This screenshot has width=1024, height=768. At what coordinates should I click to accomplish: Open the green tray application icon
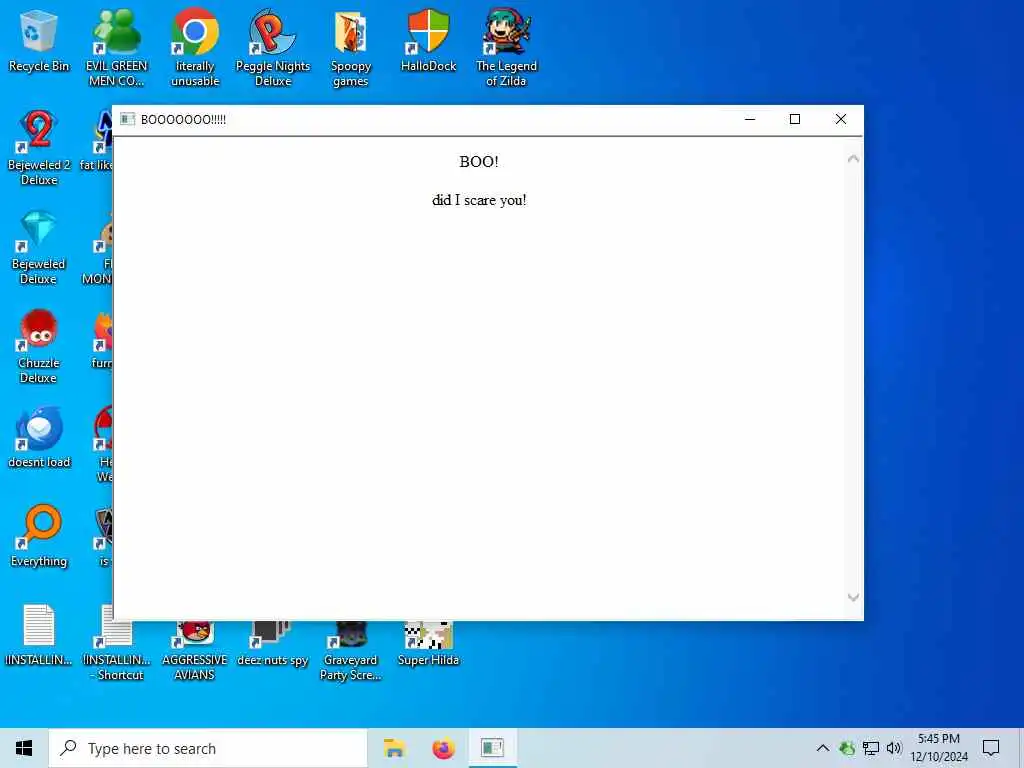[847, 748]
